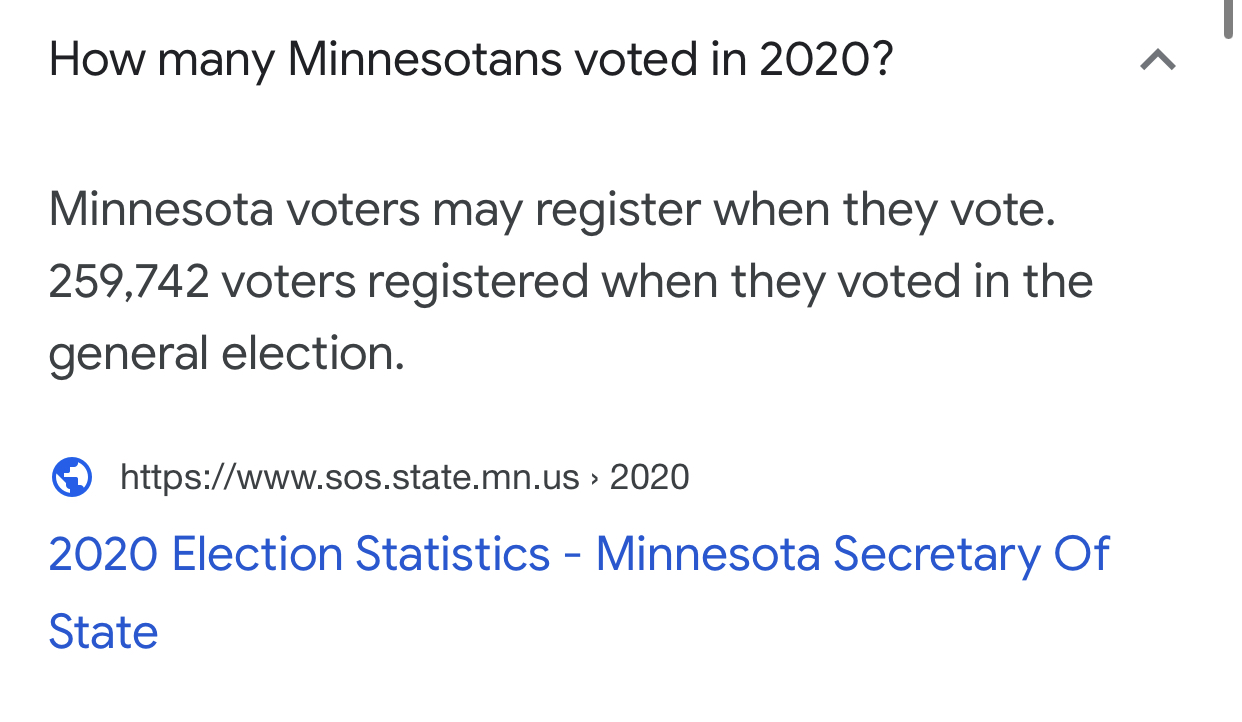Collapse the answer using the up chevron

1158,61
